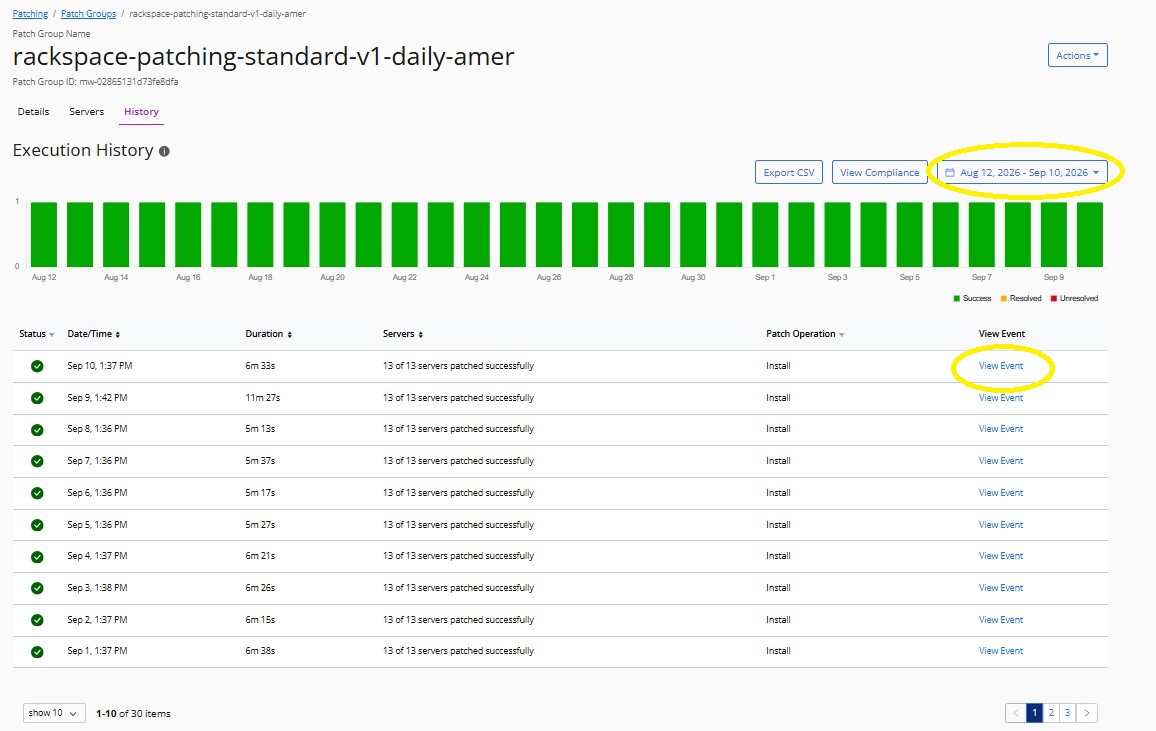Go to page 1 of results
The image size is (1156, 731).
[x=1034, y=713]
